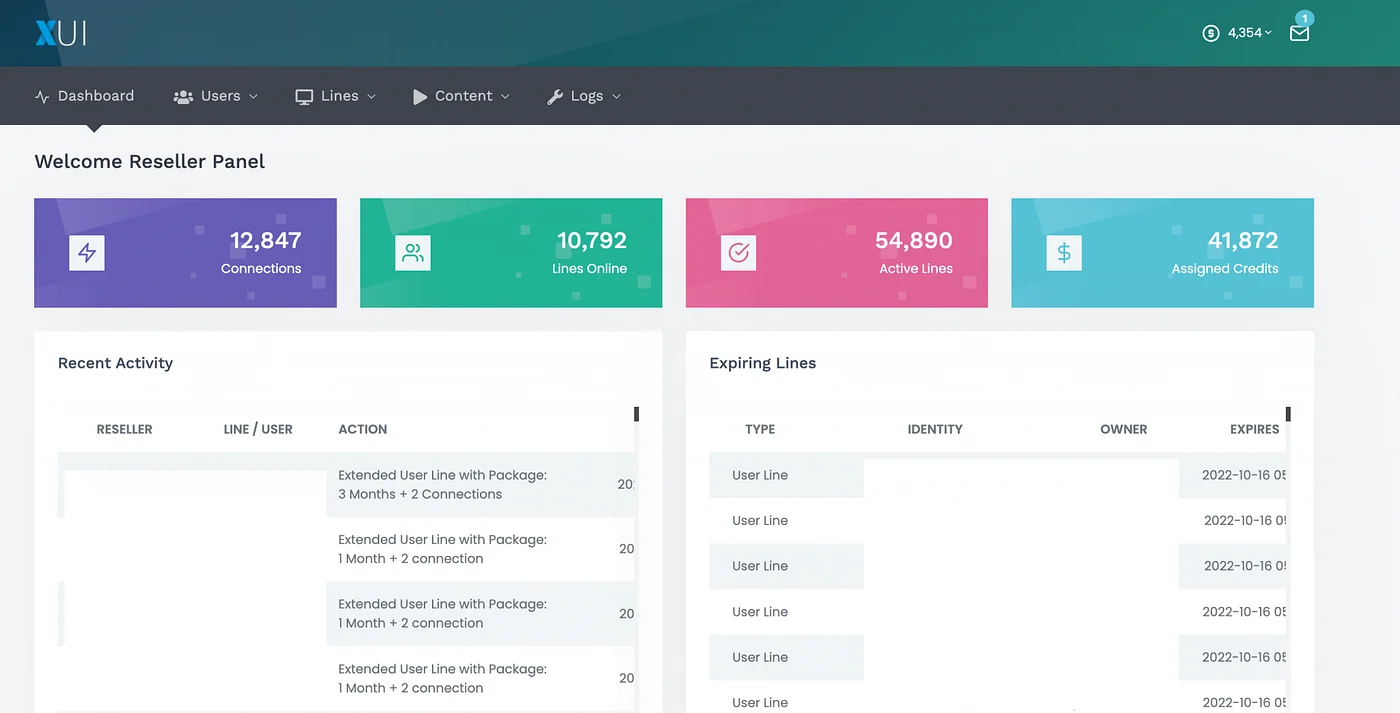Click the XUI logo in the header
The height and width of the screenshot is (713, 1400).
click(x=60, y=31)
